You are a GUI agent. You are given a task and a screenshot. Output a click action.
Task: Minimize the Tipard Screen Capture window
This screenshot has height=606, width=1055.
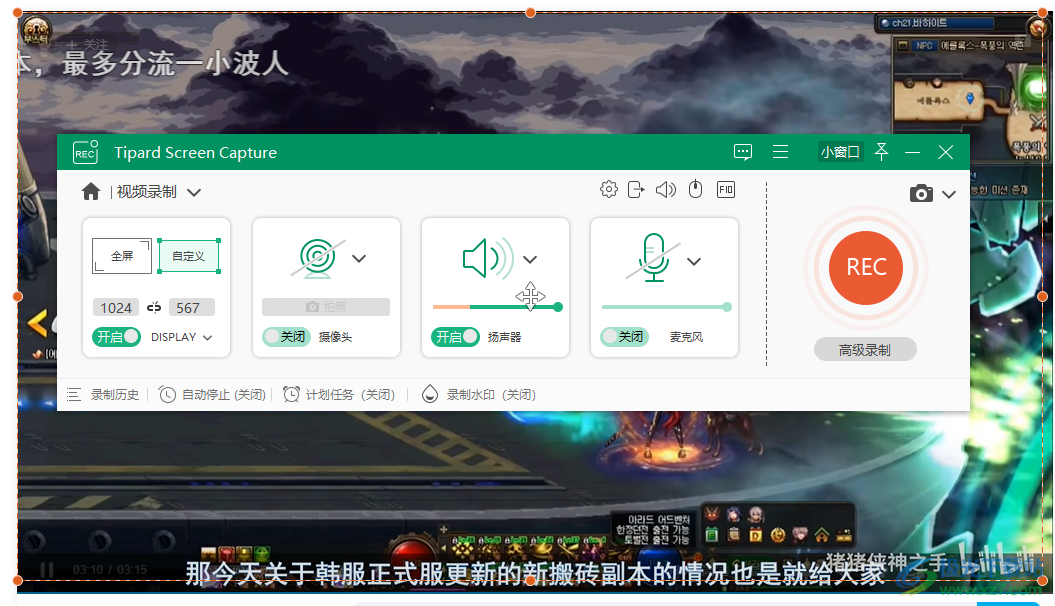912,153
